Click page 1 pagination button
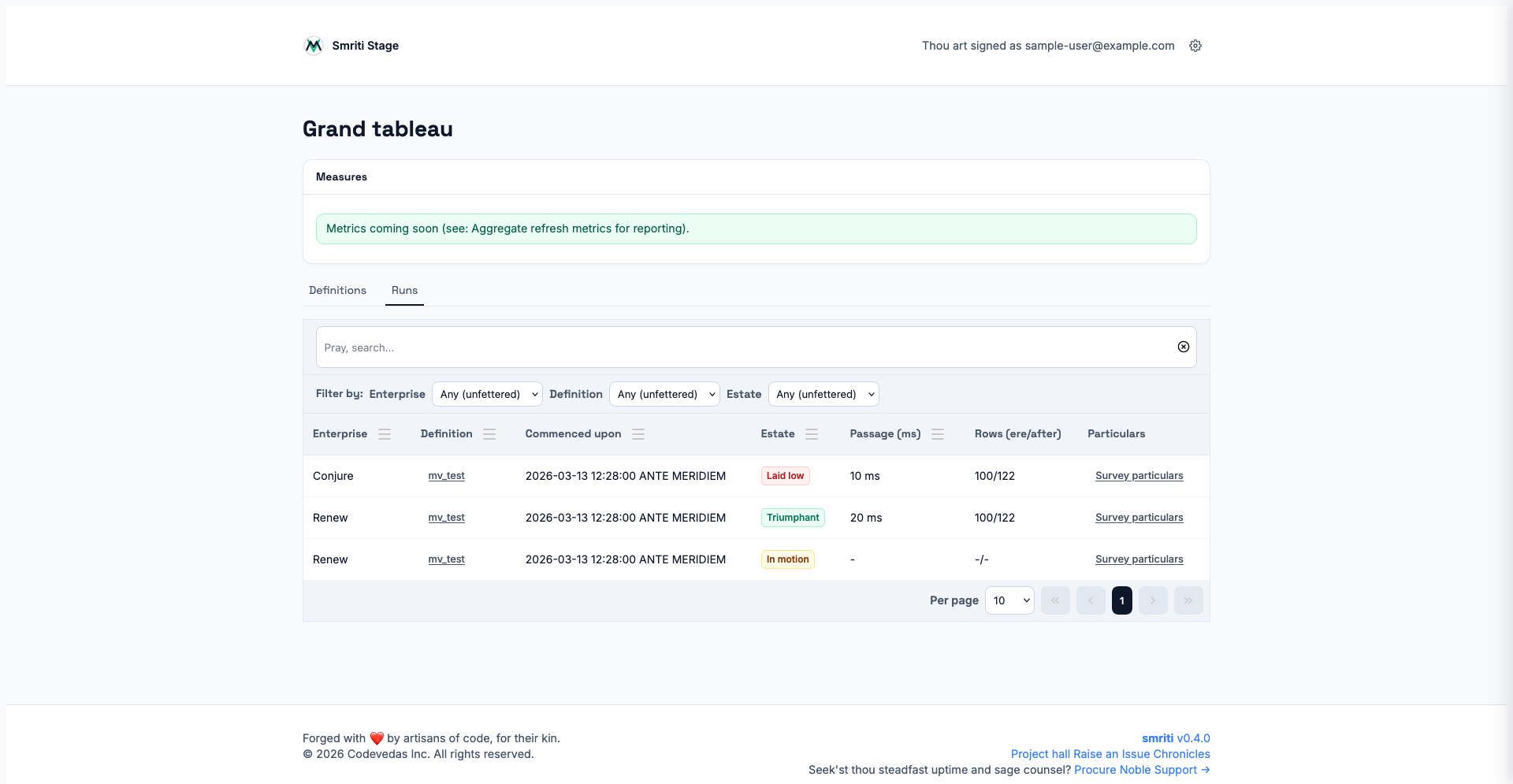The height and width of the screenshot is (784, 1513). [x=1121, y=600]
